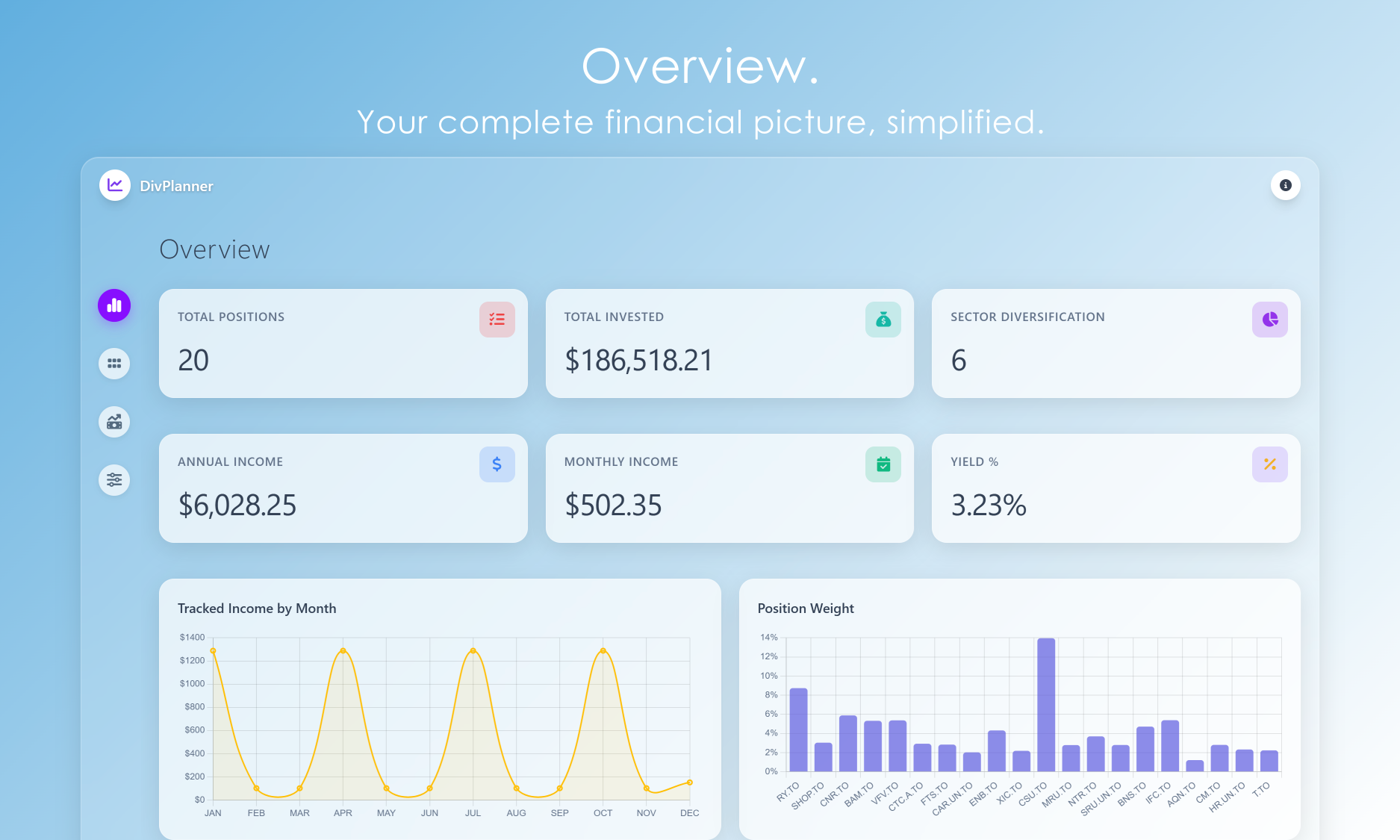The image size is (1400, 840).
Task: Click the Annual Income dollar icon
Action: click(x=497, y=464)
